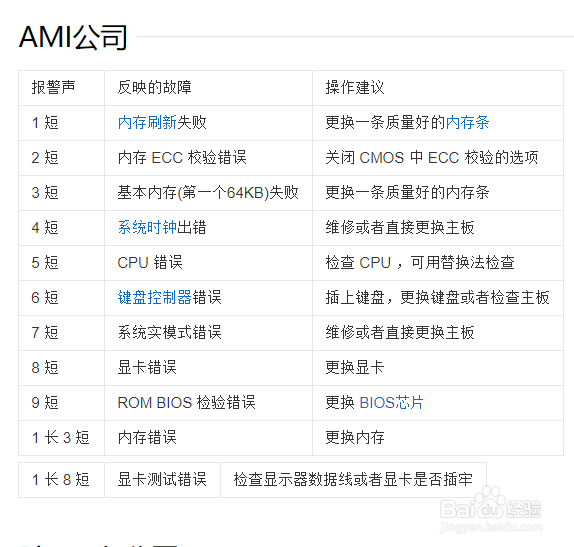
Task: Click 显卡测试错误 cell
Action: (x=163, y=480)
